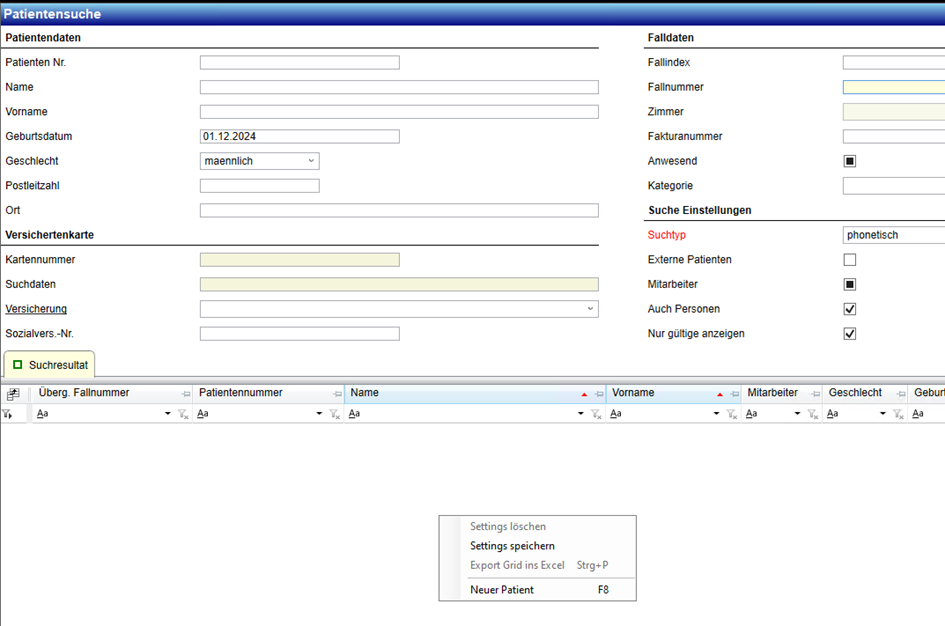Viewport: 945px width, 626px height.
Task: Open the Suchtyp phonetisch combo box
Action: pyautogui.click(x=894, y=235)
